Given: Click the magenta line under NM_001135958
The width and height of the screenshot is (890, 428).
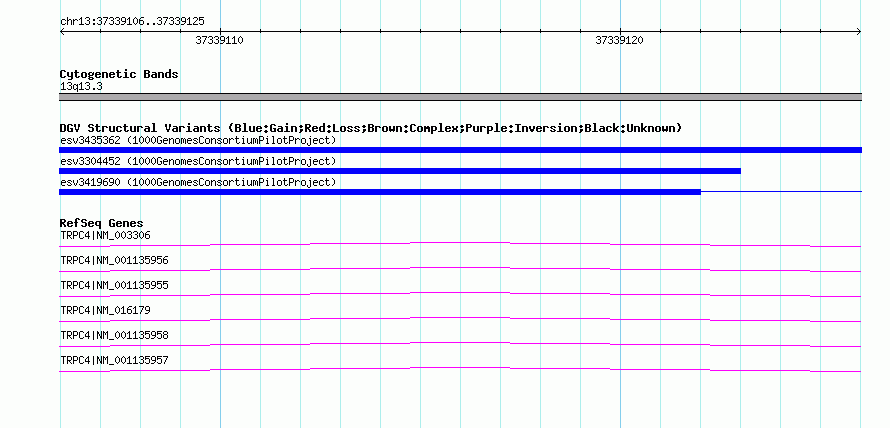Looking at the screenshot, I should coord(460,345).
